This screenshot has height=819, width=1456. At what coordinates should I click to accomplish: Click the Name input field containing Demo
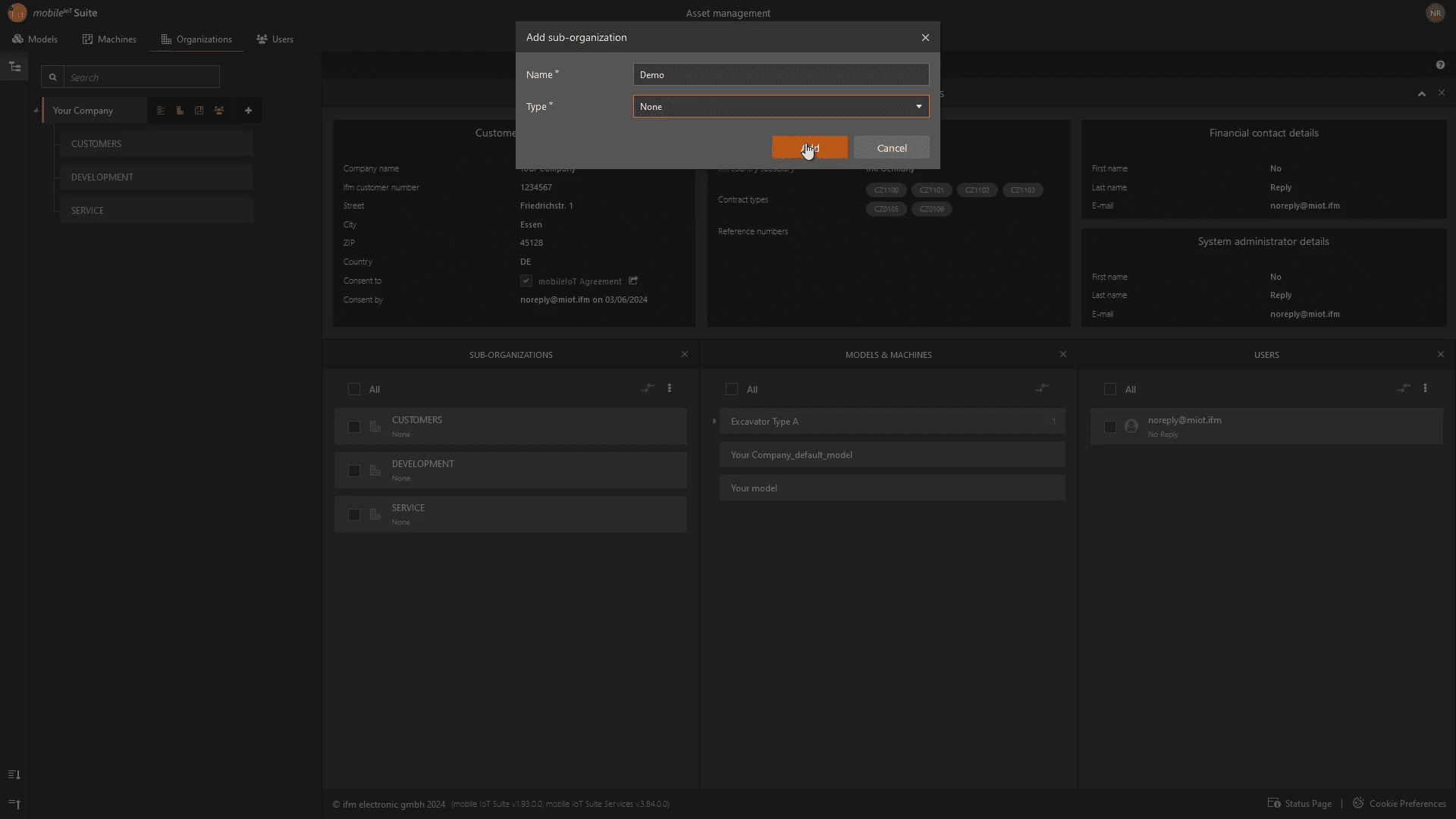780,75
